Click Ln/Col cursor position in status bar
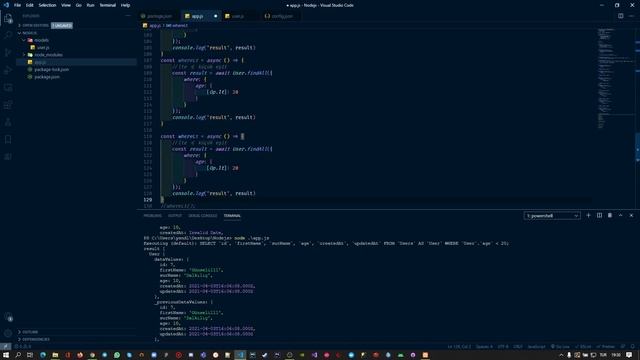640x360 pixels. click(x=459, y=347)
